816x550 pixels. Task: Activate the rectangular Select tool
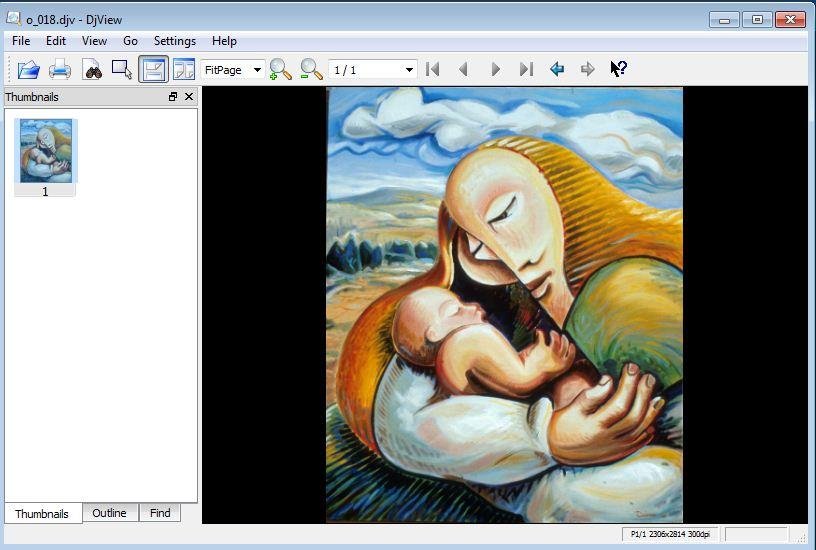122,69
